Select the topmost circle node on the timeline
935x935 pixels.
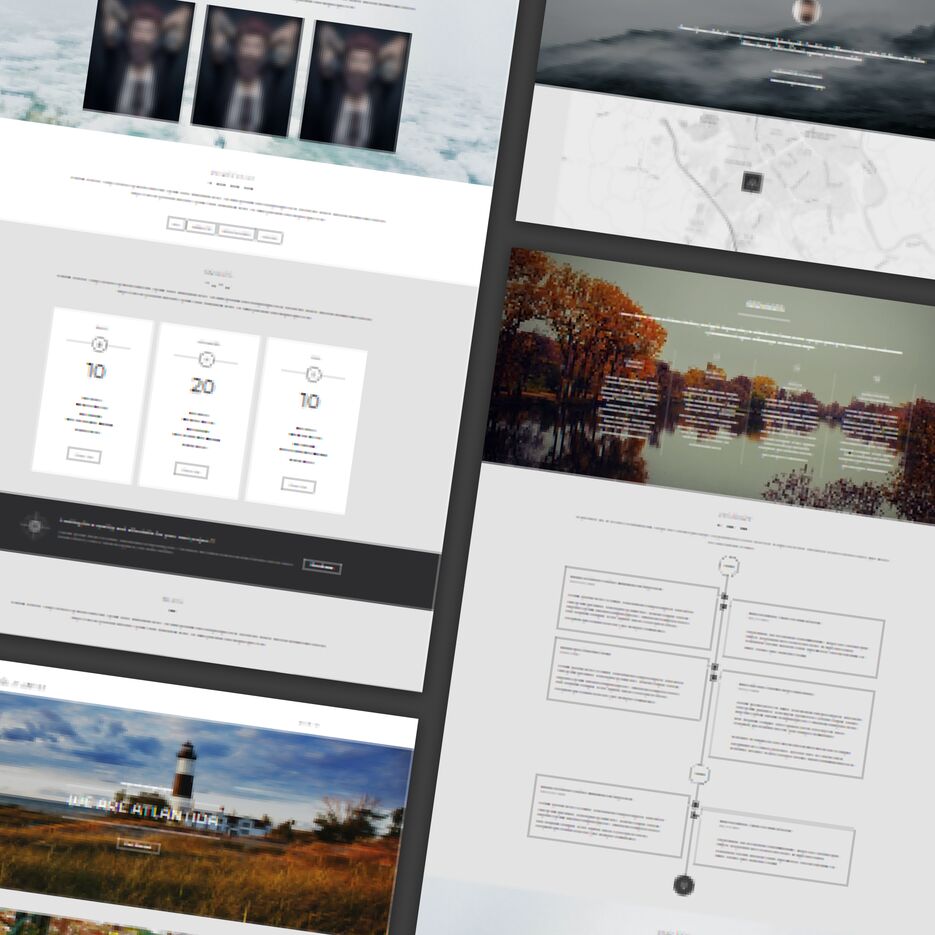coord(728,565)
